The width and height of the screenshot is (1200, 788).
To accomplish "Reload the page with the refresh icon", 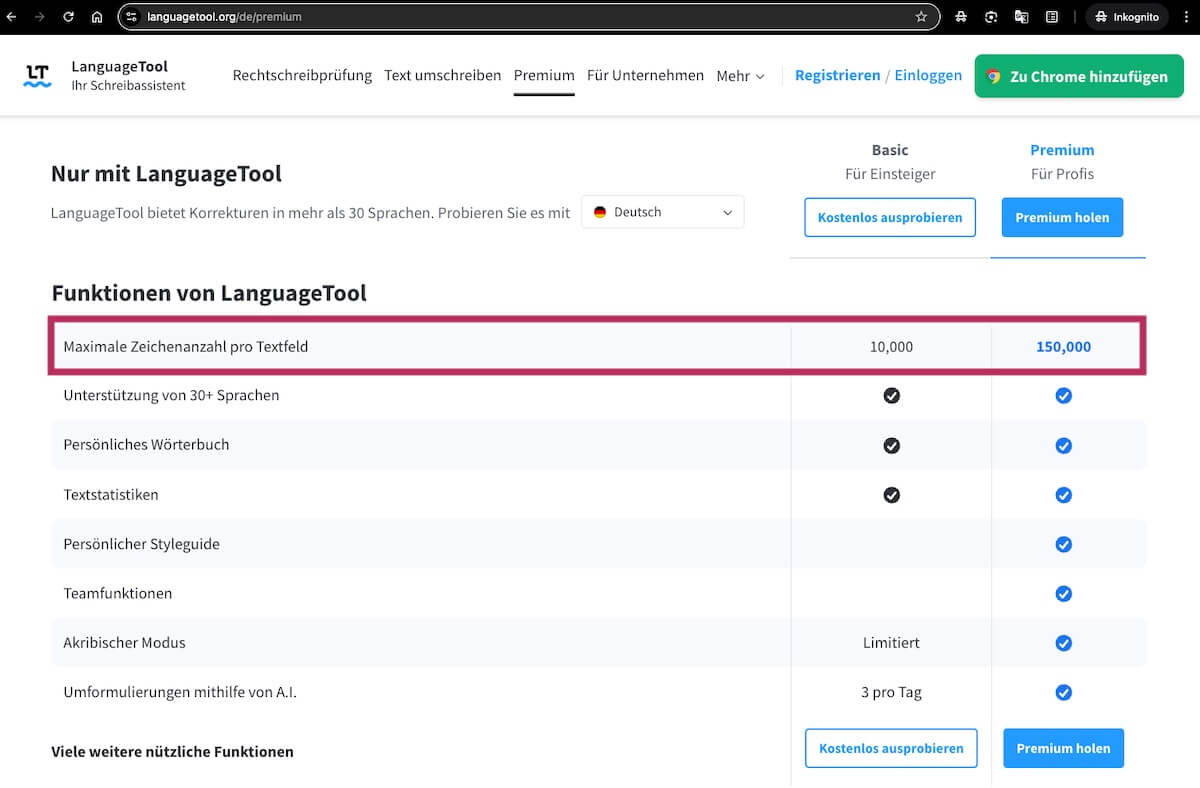I will click(x=68, y=17).
